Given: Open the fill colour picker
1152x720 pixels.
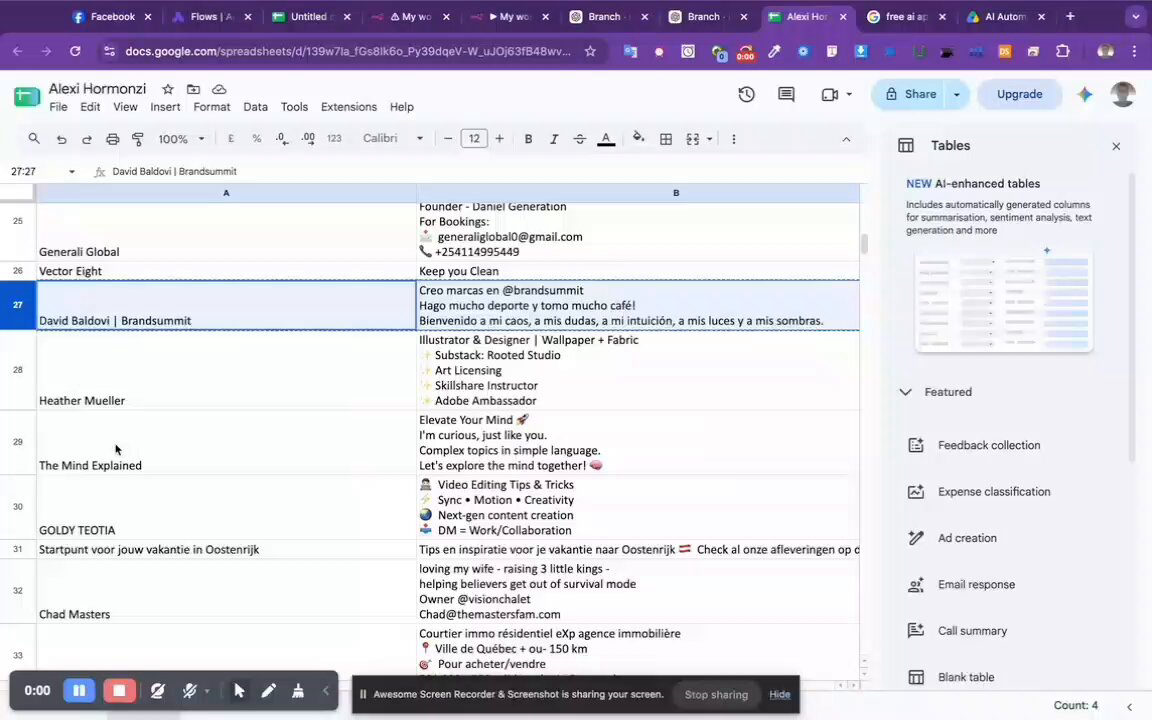Looking at the screenshot, I should 638,138.
